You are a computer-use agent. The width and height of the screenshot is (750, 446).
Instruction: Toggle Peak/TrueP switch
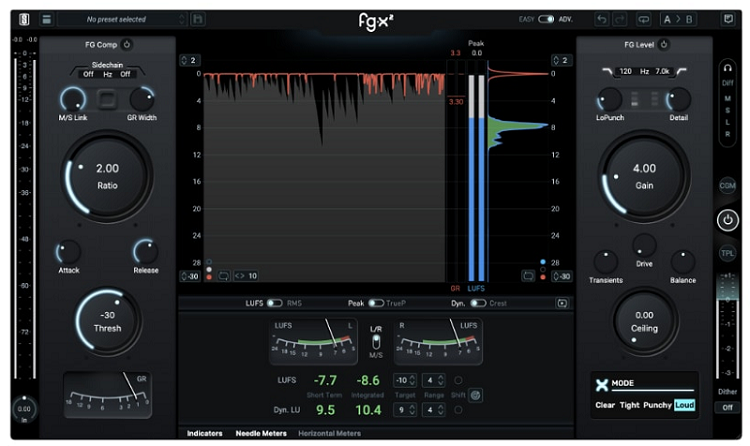[x=376, y=303]
